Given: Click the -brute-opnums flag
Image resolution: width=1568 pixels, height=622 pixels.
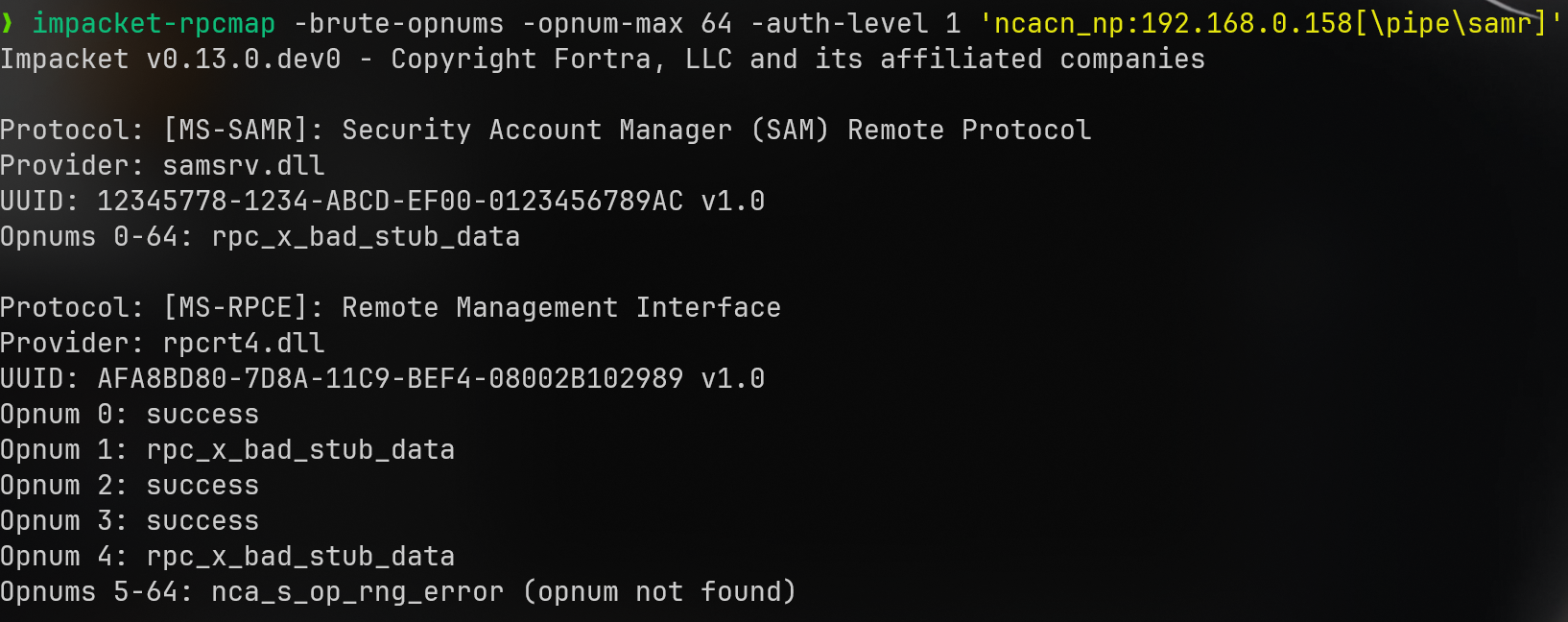Looking at the screenshot, I should pyautogui.click(x=398, y=23).
